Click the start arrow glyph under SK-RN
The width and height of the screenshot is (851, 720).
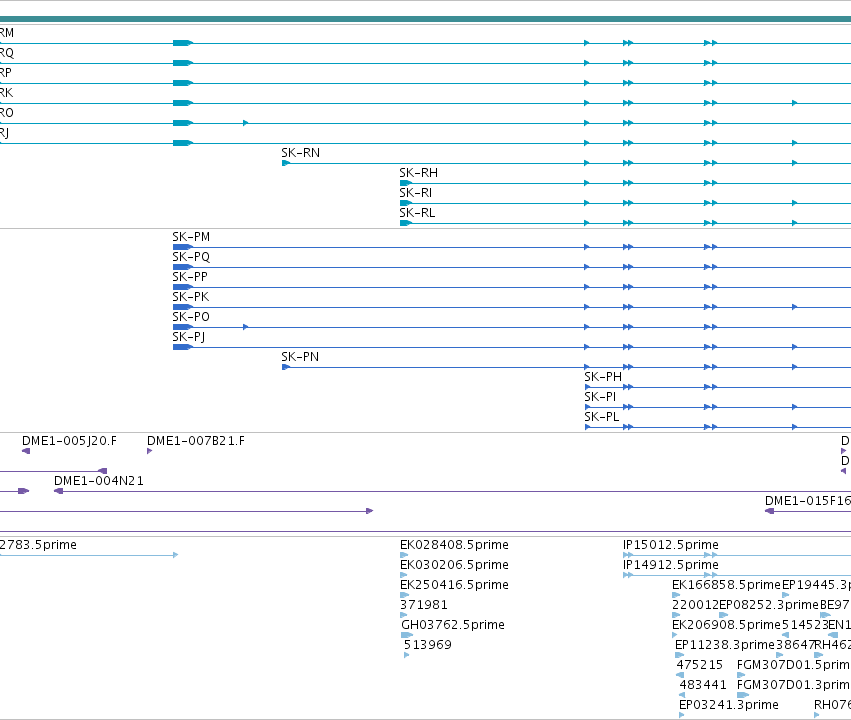286,163
